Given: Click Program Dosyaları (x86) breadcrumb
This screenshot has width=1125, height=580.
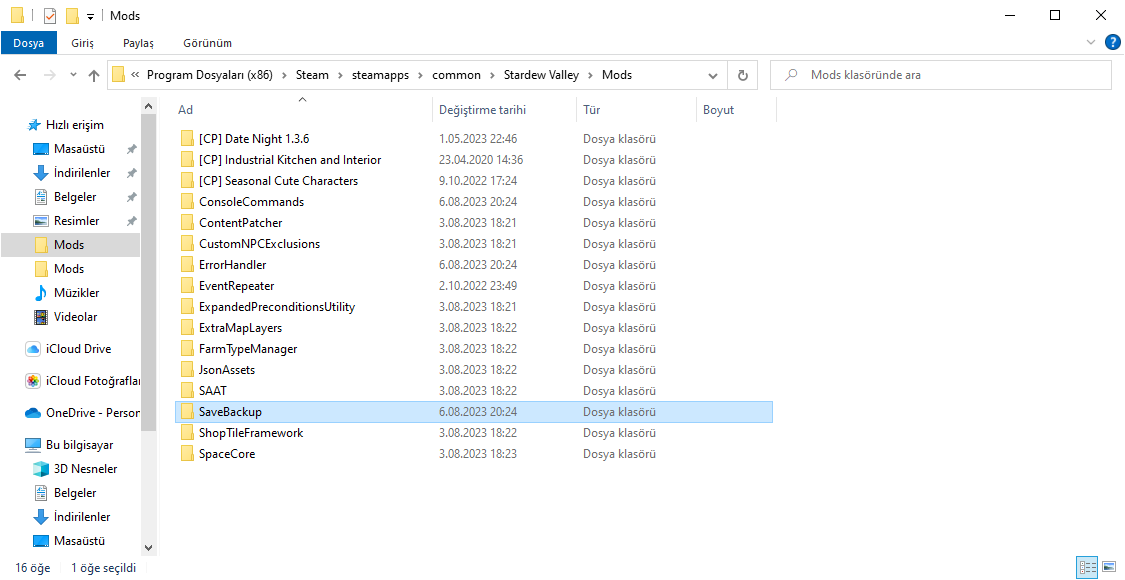Looking at the screenshot, I should (210, 75).
